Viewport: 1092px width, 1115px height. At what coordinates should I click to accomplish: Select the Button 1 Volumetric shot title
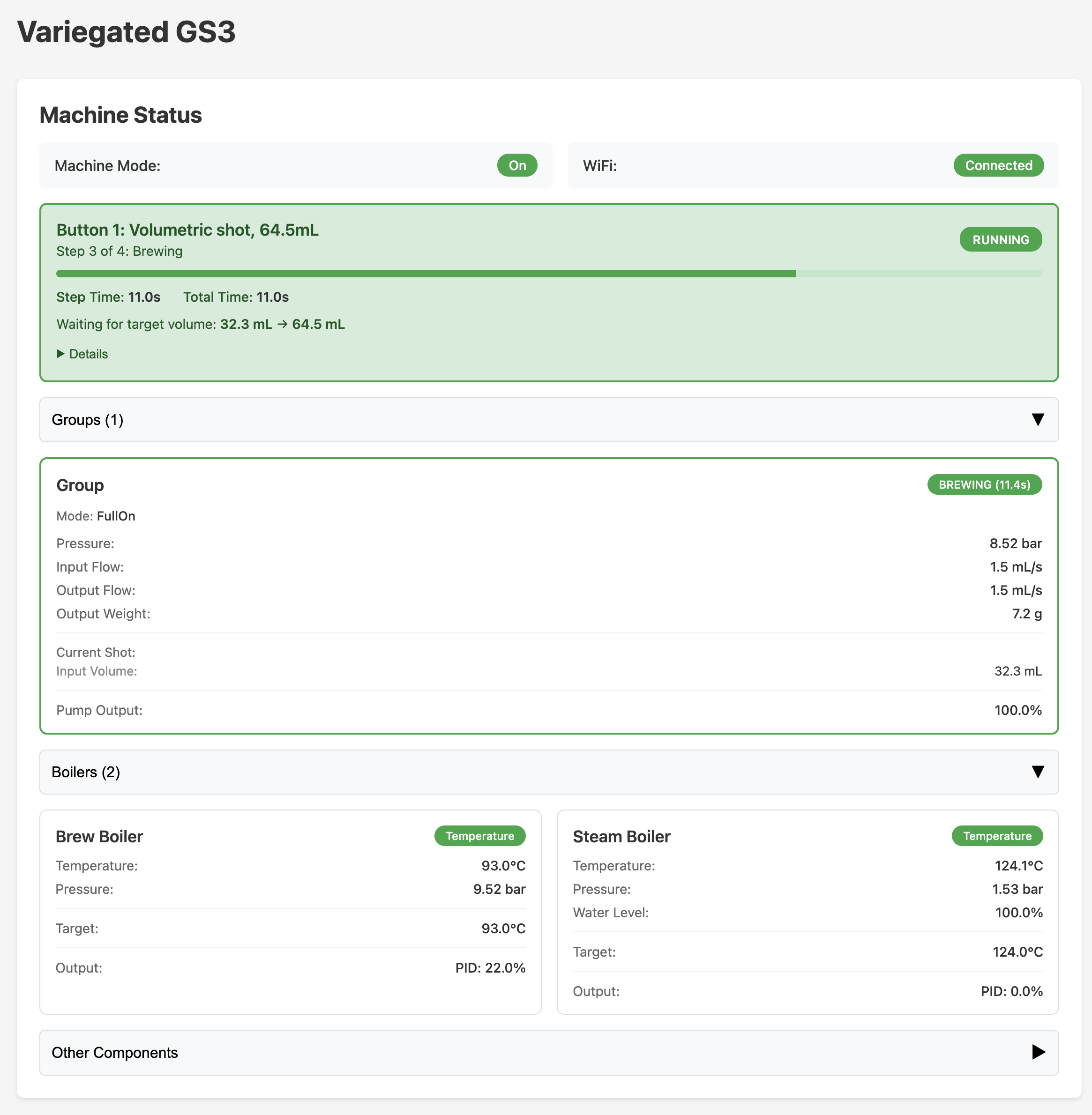click(187, 230)
